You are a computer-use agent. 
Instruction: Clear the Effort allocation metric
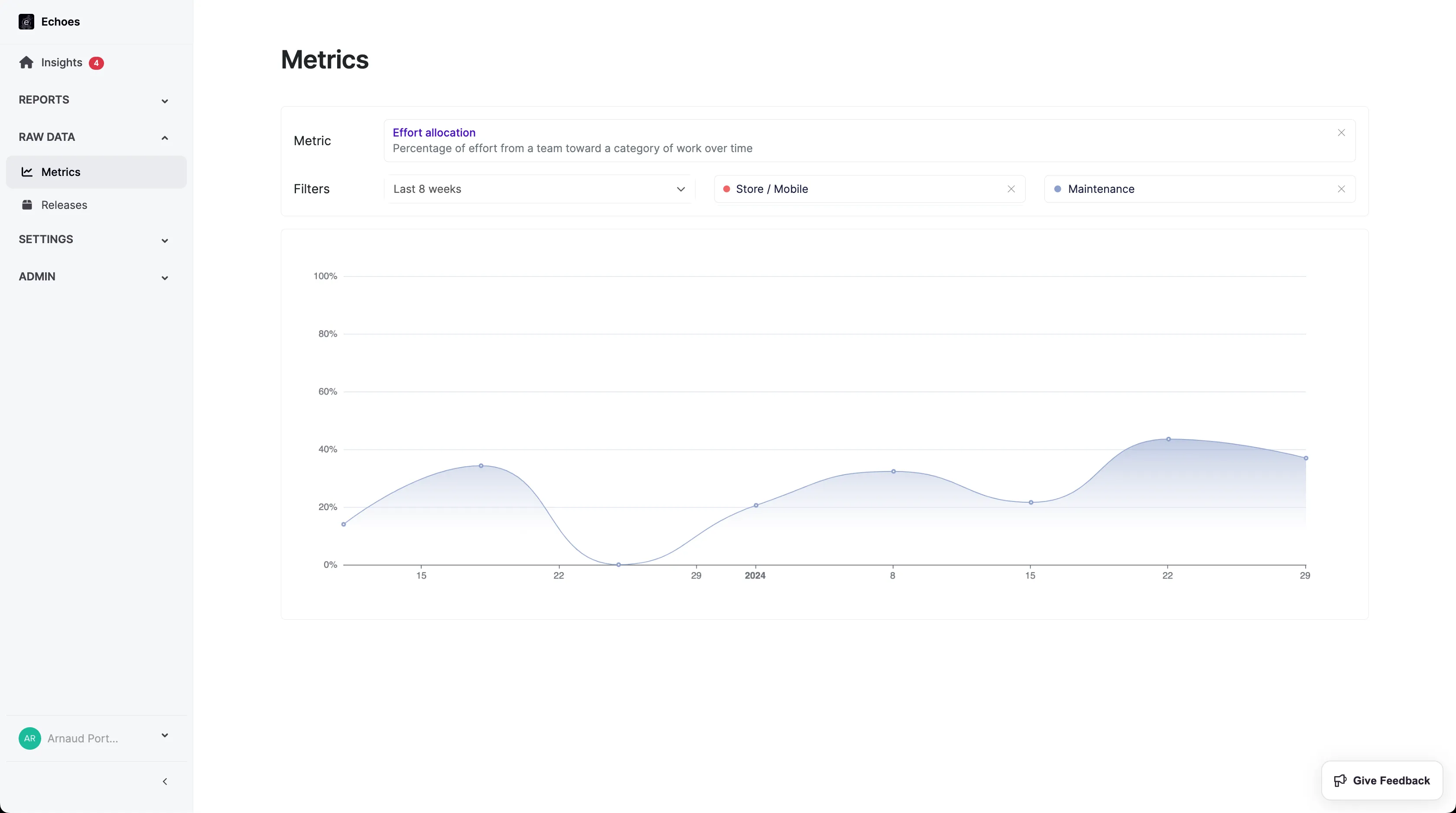(x=1341, y=133)
